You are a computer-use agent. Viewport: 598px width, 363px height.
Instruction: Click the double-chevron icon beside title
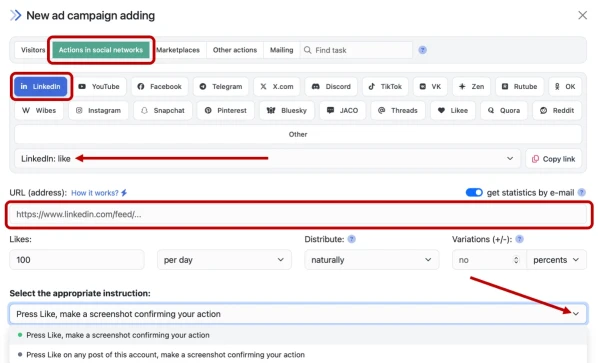point(15,15)
